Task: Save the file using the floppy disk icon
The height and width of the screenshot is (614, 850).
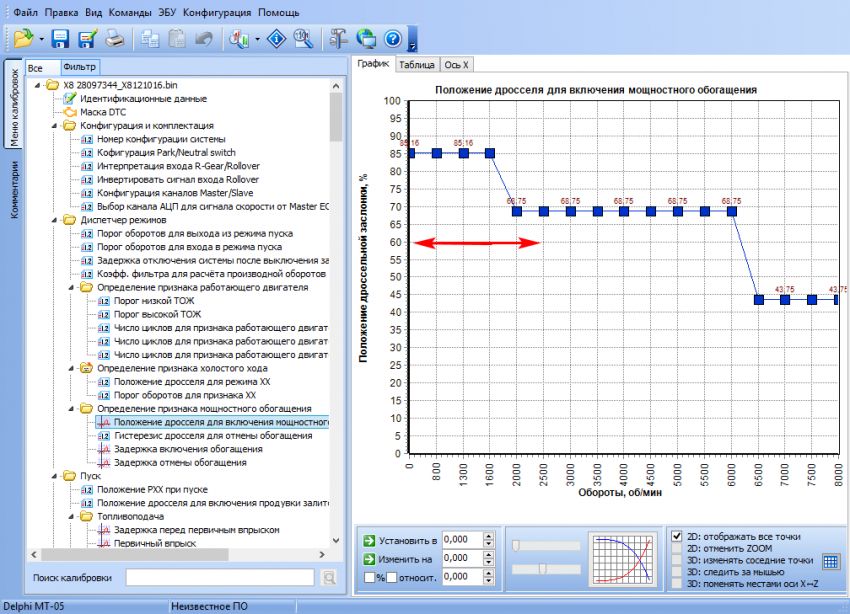Action: [60, 38]
